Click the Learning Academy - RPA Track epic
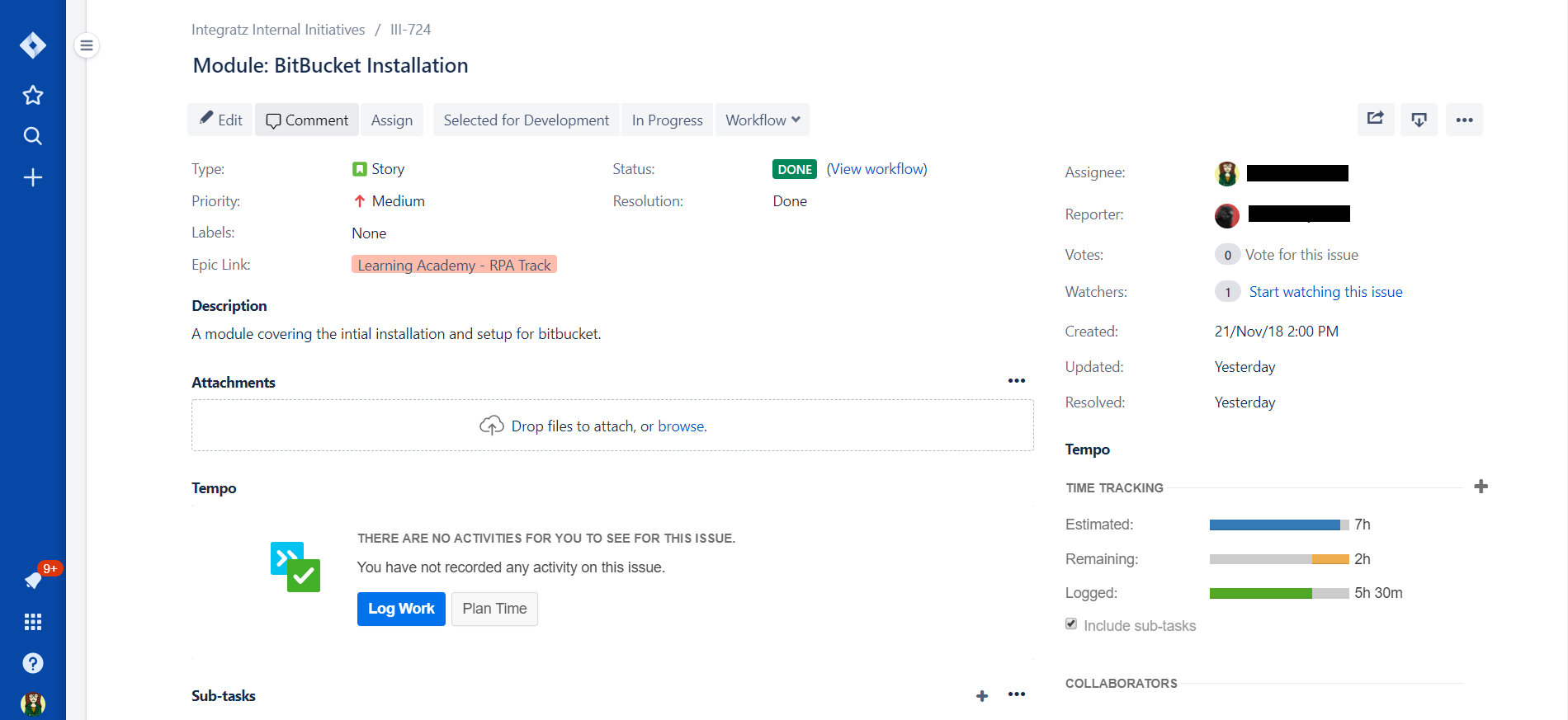 [454, 265]
